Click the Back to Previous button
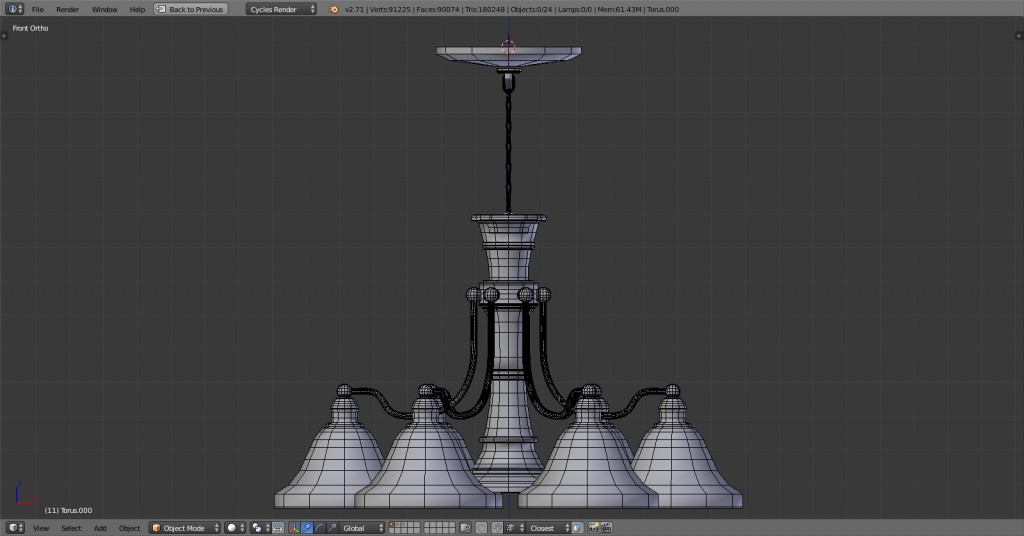 [191, 9]
